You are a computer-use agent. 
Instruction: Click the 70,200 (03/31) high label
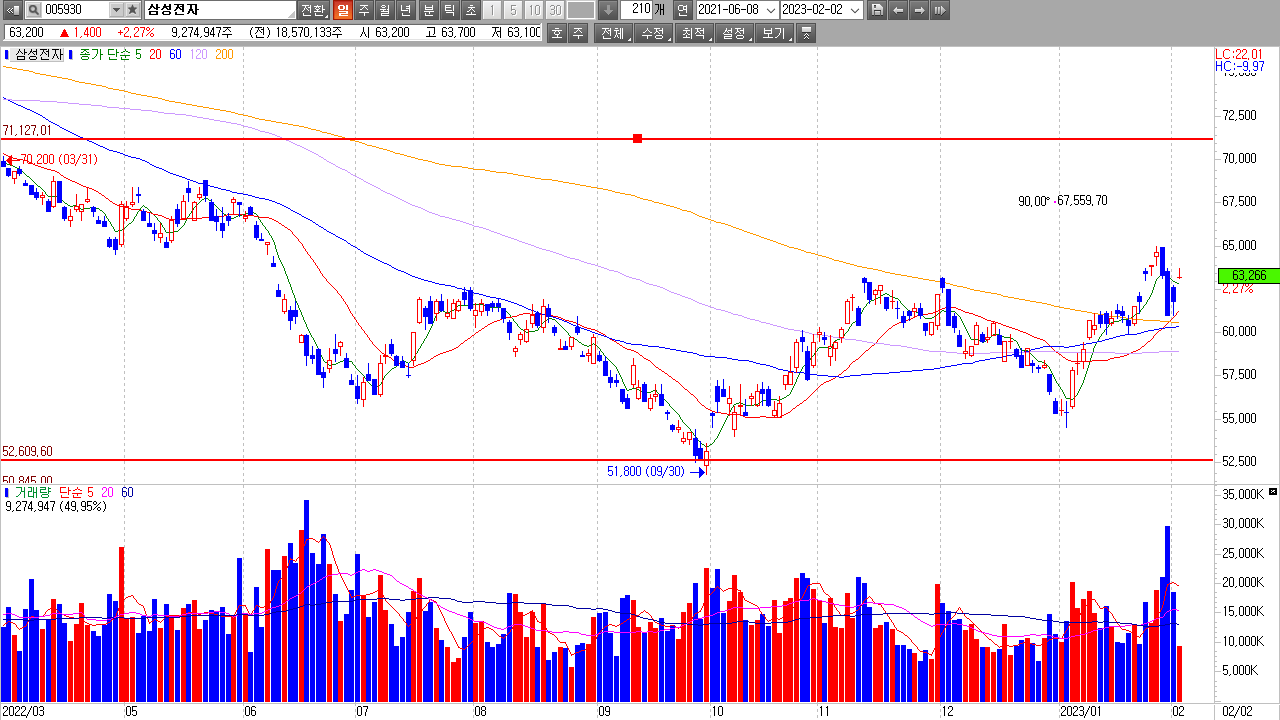(x=58, y=159)
